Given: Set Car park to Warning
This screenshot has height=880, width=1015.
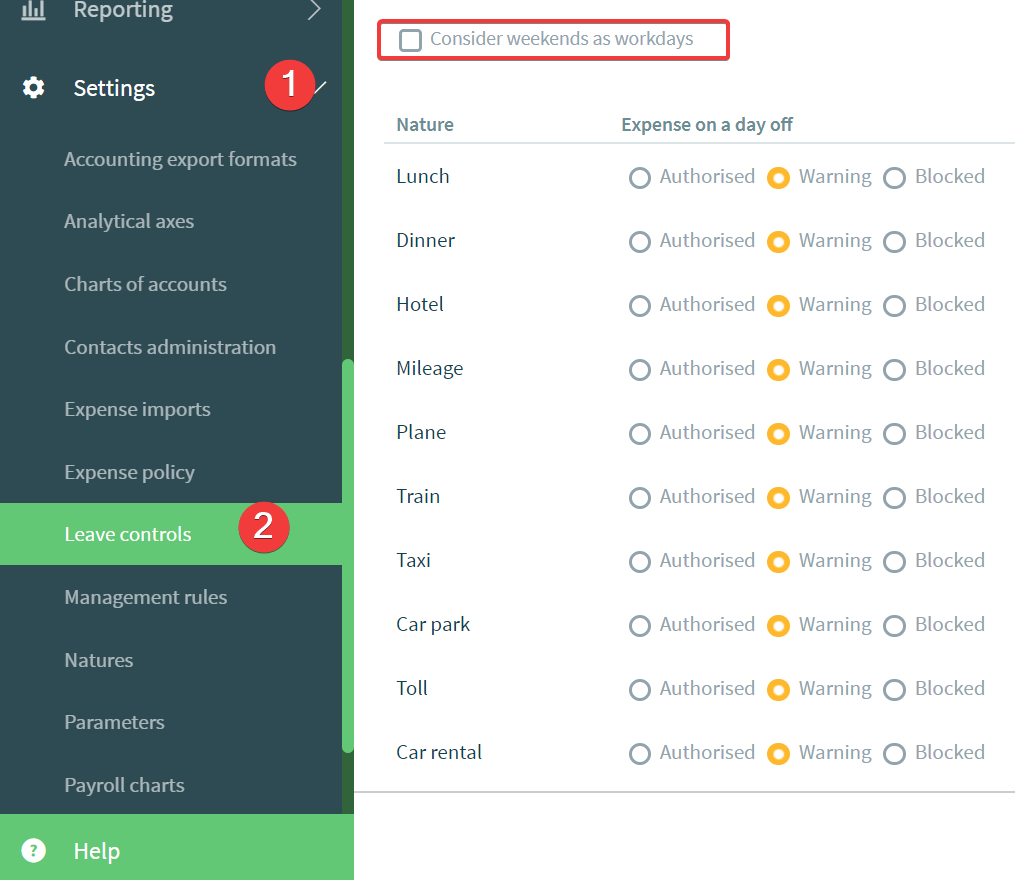Looking at the screenshot, I should click(778, 626).
